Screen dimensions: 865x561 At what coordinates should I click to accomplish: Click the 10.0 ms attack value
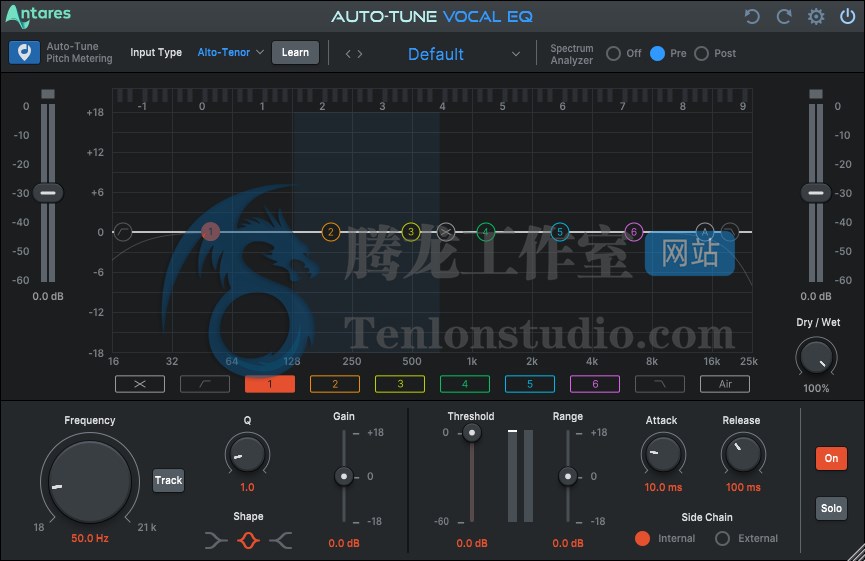click(663, 488)
